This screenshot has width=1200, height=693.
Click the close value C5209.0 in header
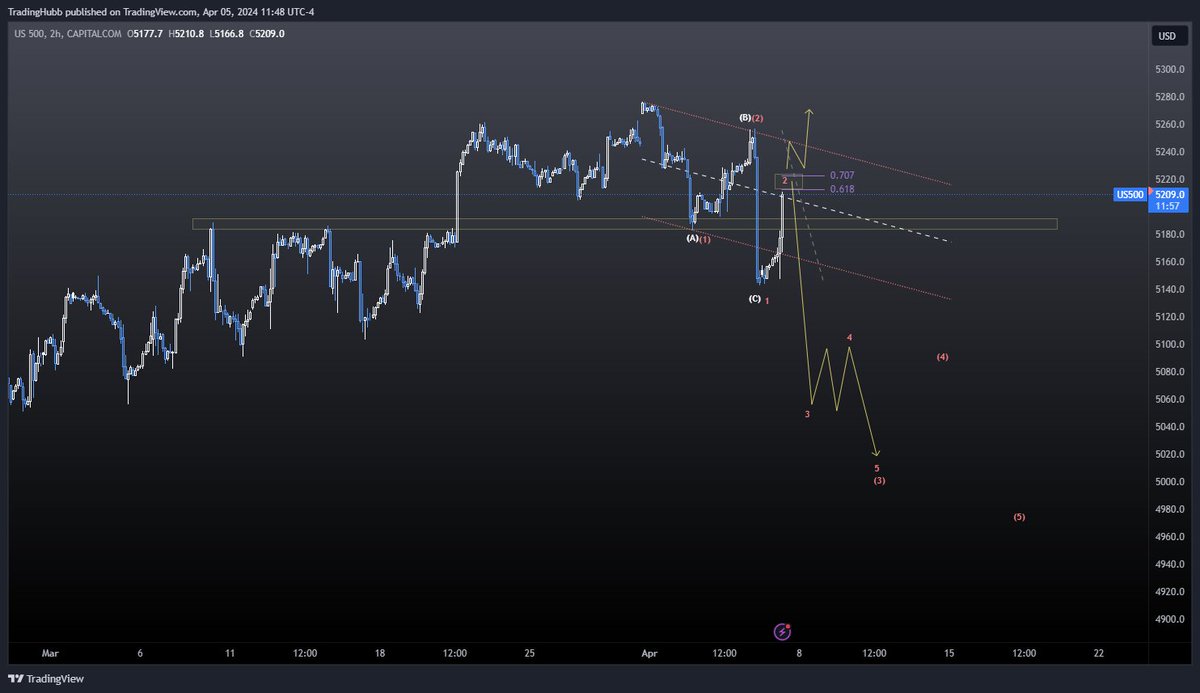click(x=267, y=33)
